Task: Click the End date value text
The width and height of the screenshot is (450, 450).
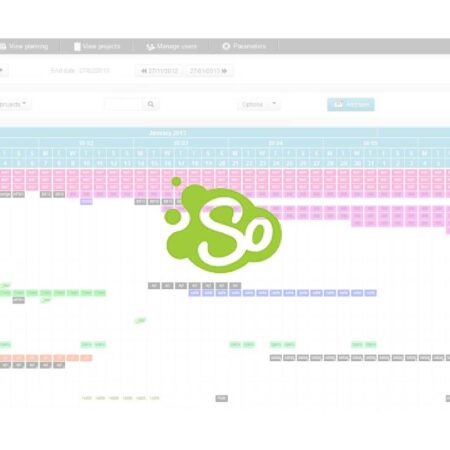Action: point(94,71)
